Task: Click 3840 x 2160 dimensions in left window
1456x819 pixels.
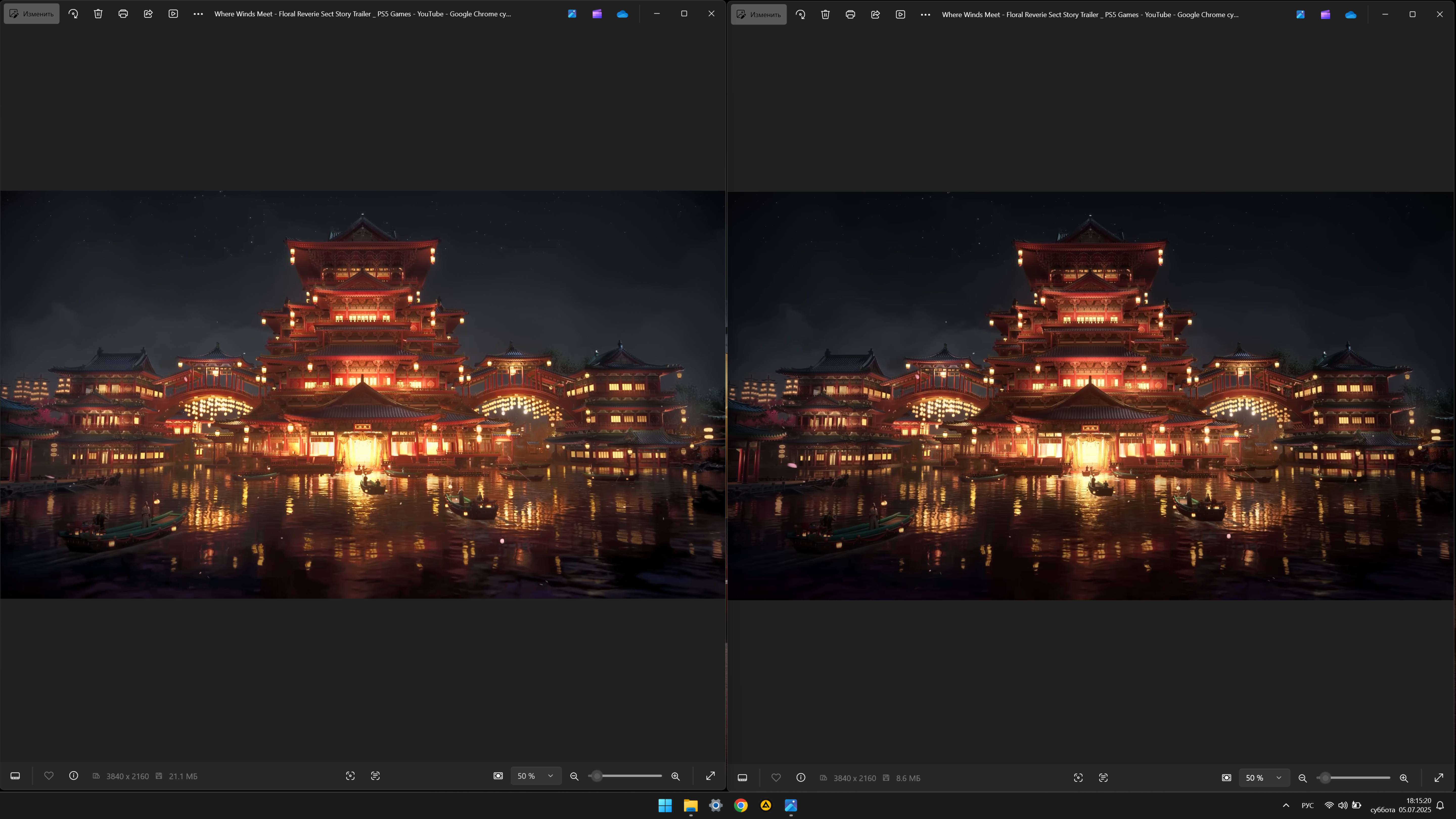Action: click(128, 776)
